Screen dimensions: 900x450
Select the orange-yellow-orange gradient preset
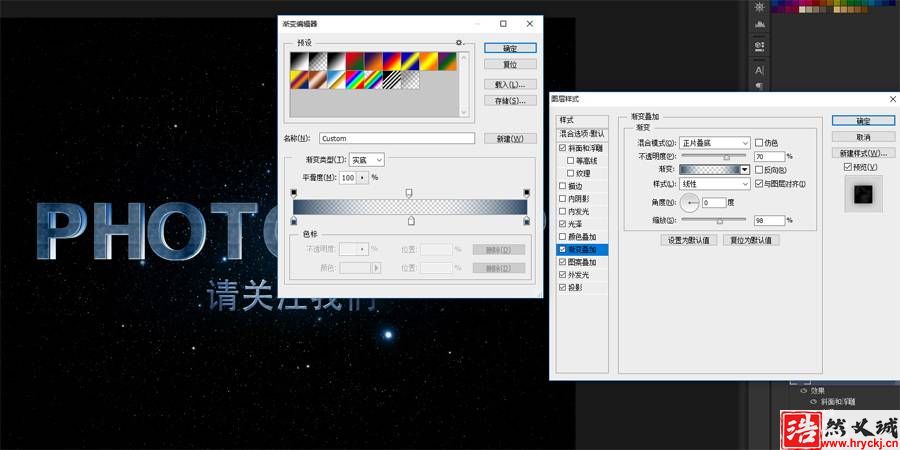(x=429, y=61)
